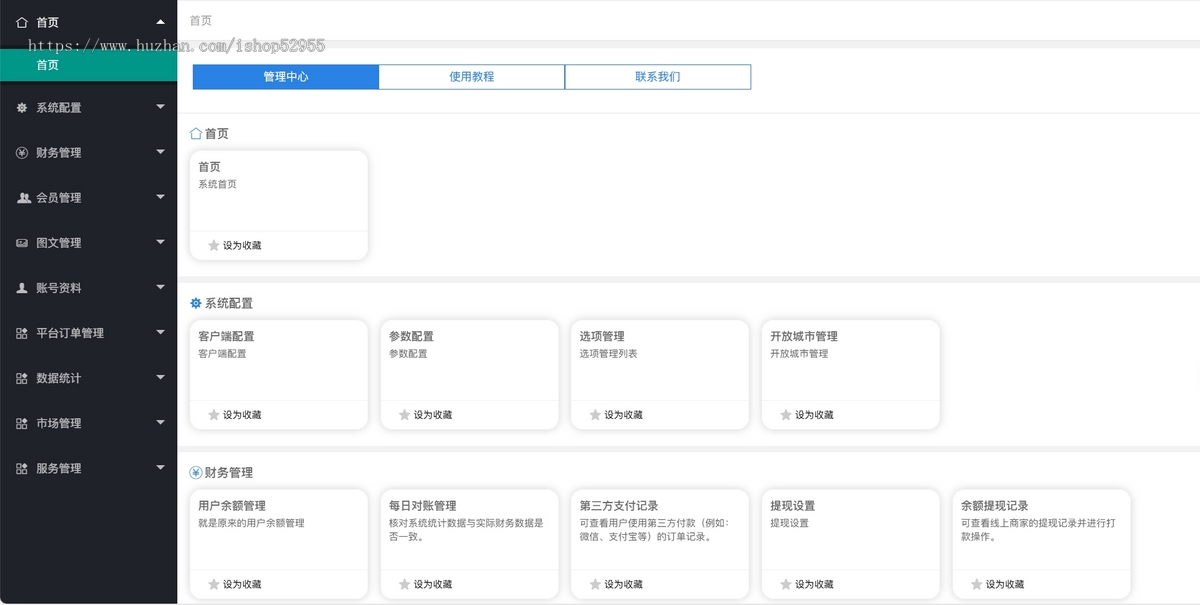Expand the 平台订单管理 sidebar menu arrow
1200x605 pixels.
pyautogui.click(x=160, y=332)
